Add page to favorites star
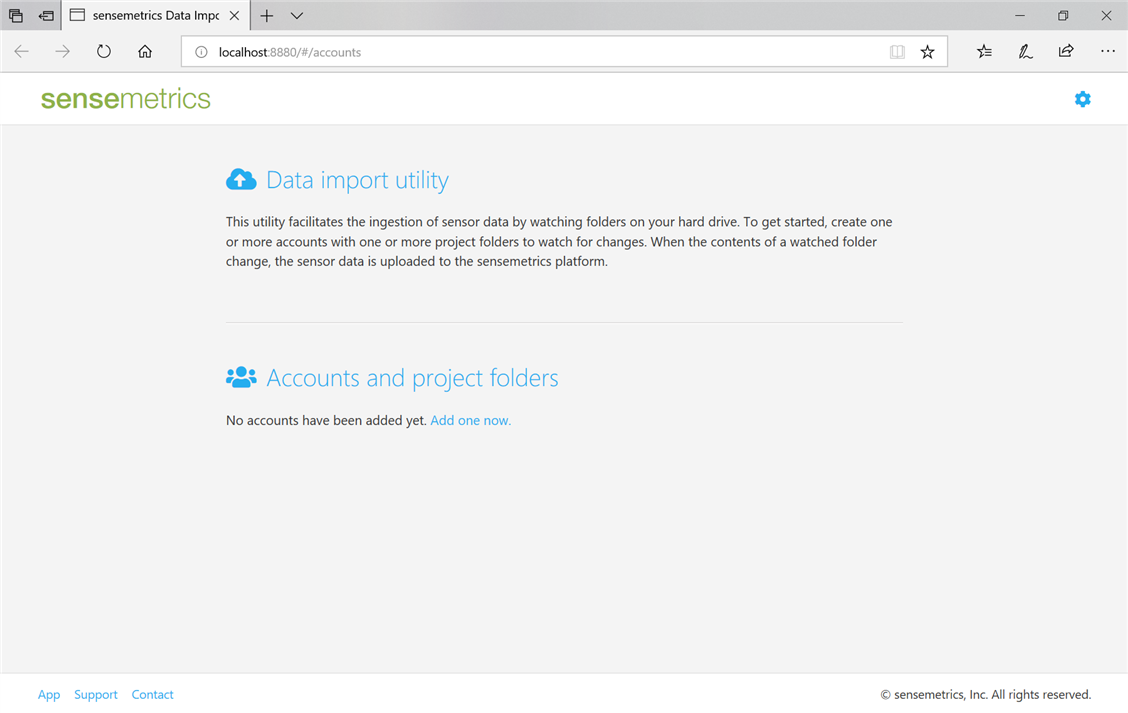Screen dimensions: 1128x713 [927, 52]
